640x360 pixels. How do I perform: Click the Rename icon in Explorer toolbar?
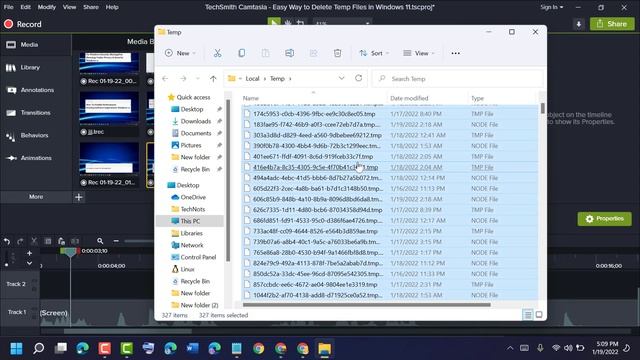coord(289,53)
